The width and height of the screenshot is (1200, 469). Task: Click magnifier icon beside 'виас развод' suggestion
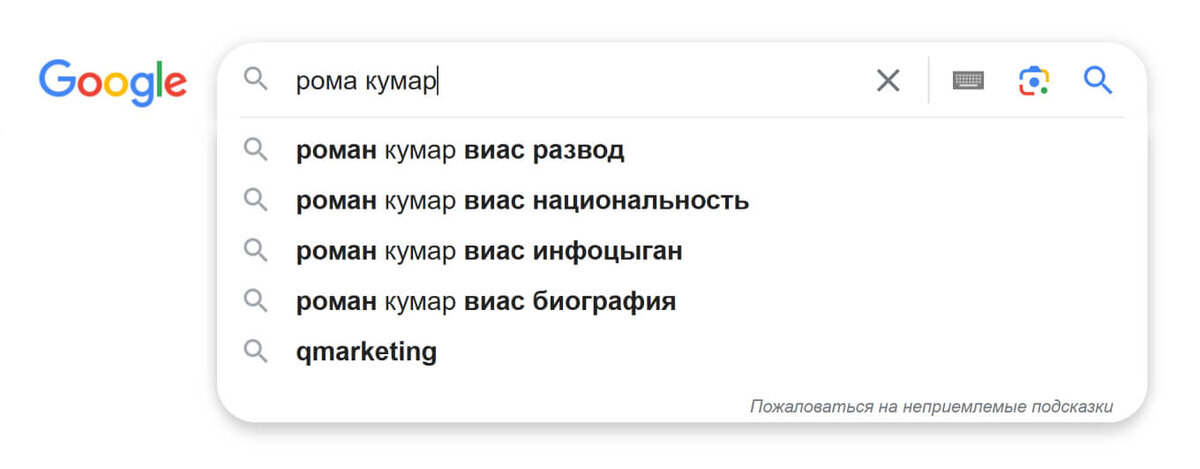[256, 150]
